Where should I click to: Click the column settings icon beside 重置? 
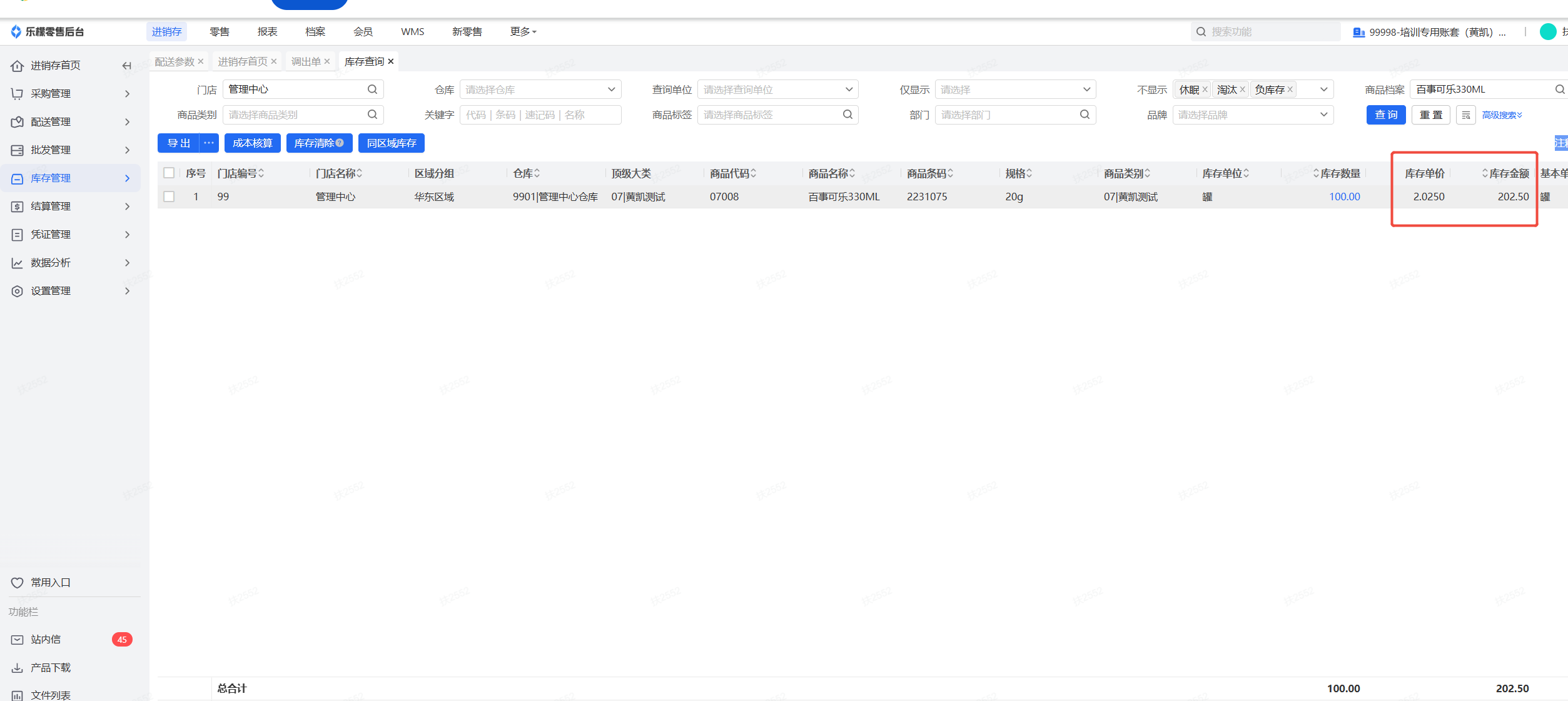[1465, 115]
